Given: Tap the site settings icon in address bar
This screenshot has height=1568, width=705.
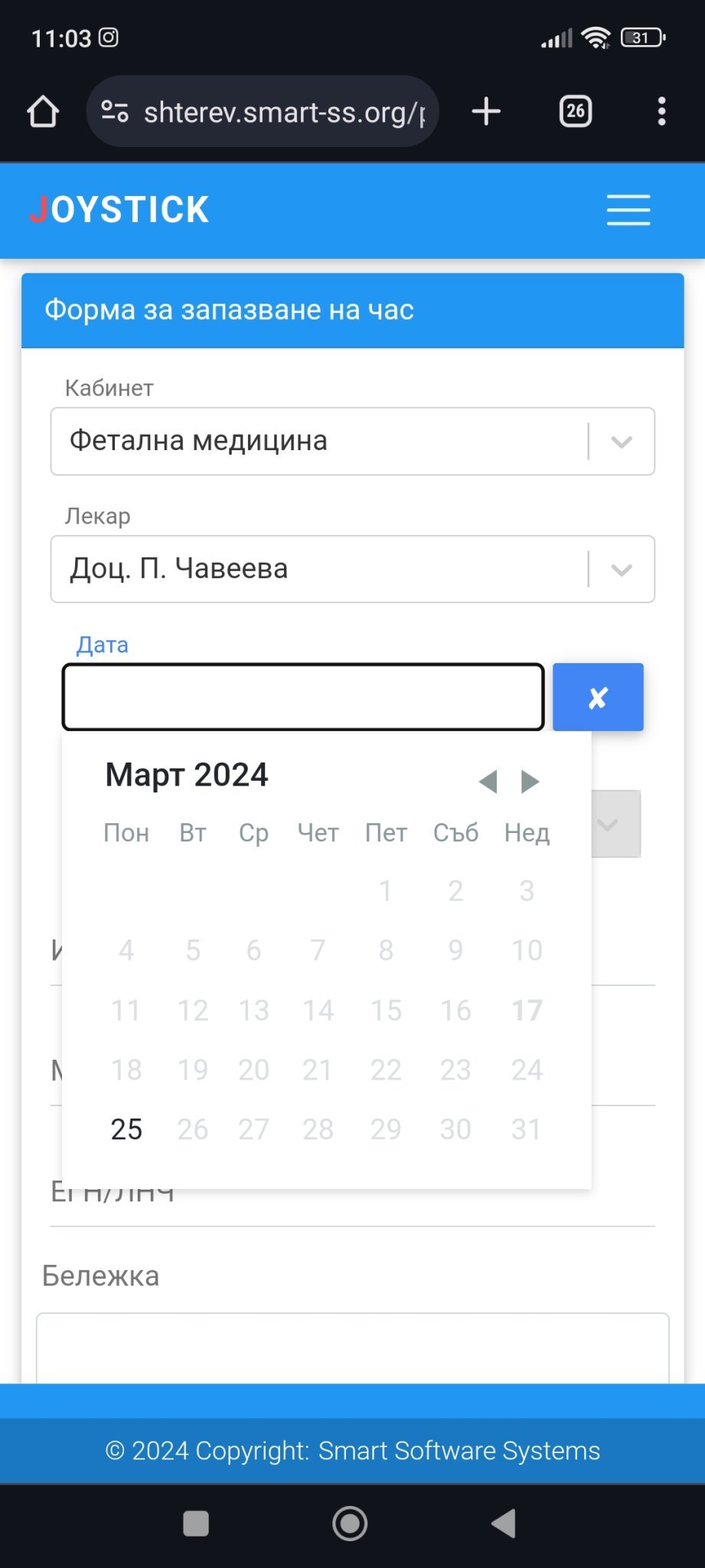Looking at the screenshot, I should coord(115,112).
